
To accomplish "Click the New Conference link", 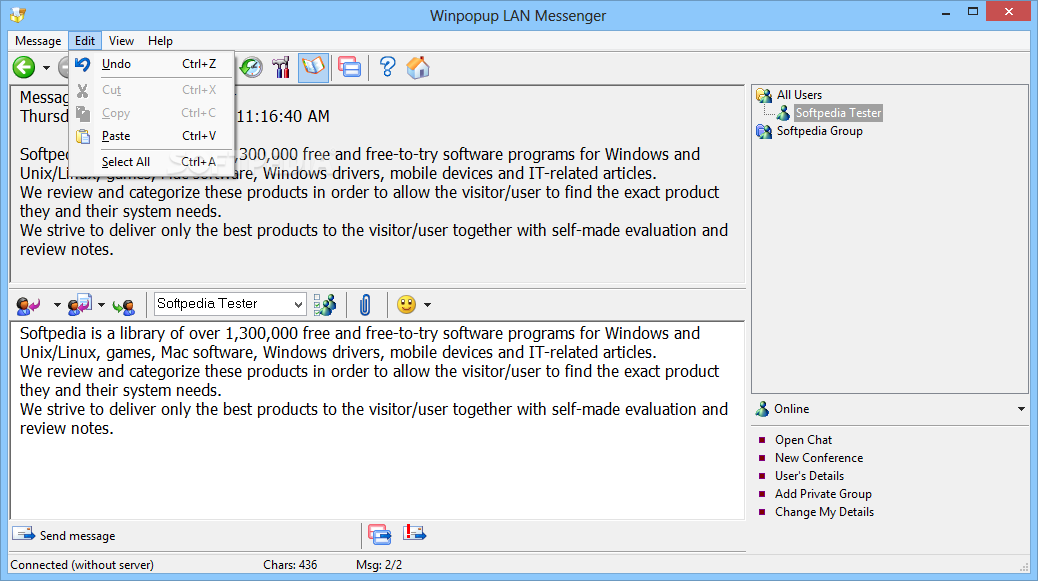I will (x=819, y=457).
